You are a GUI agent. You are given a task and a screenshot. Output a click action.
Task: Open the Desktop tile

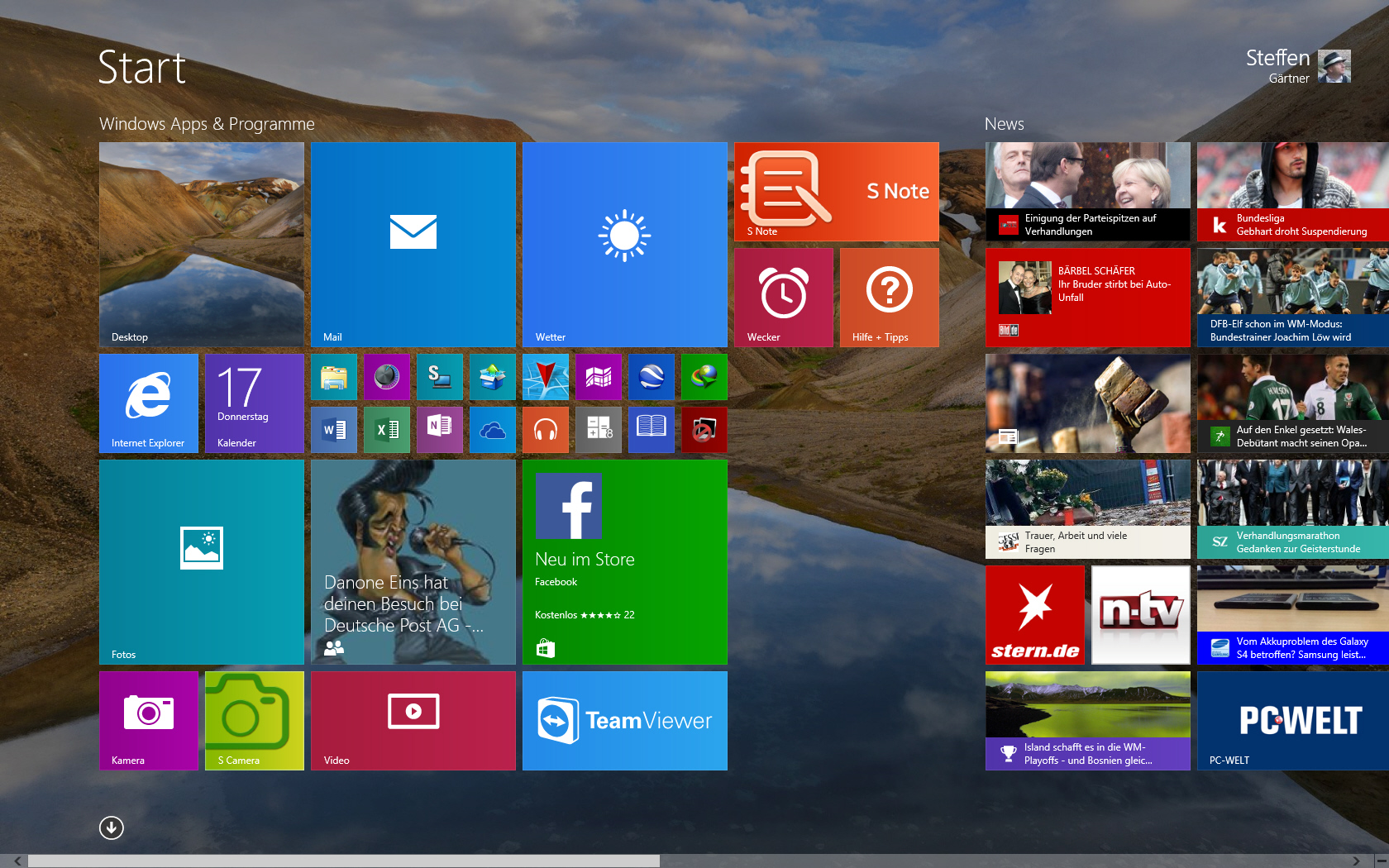coord(202,245)
